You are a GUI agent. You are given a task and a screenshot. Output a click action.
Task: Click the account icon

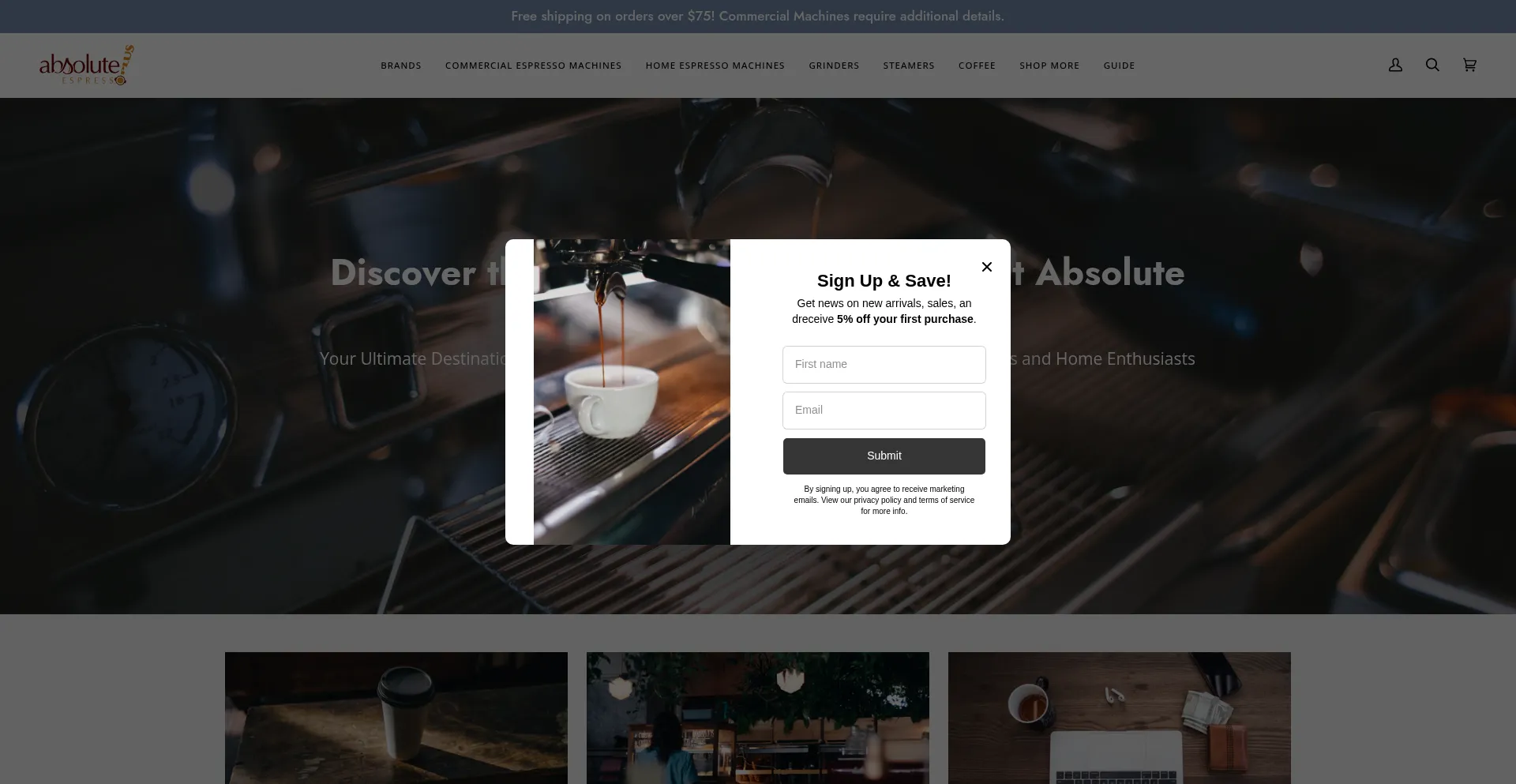(x=1394, y=65)
